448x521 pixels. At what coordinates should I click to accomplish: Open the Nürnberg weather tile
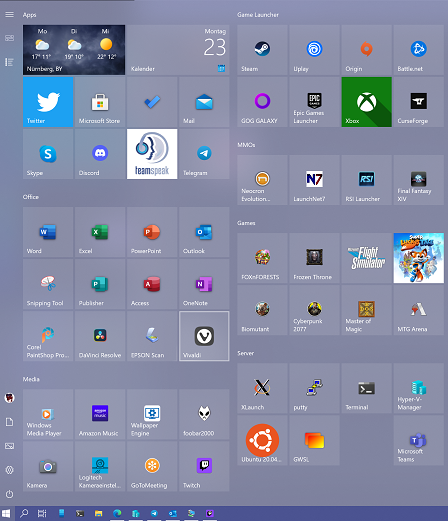pyautogui.click(x=74, y=50)
